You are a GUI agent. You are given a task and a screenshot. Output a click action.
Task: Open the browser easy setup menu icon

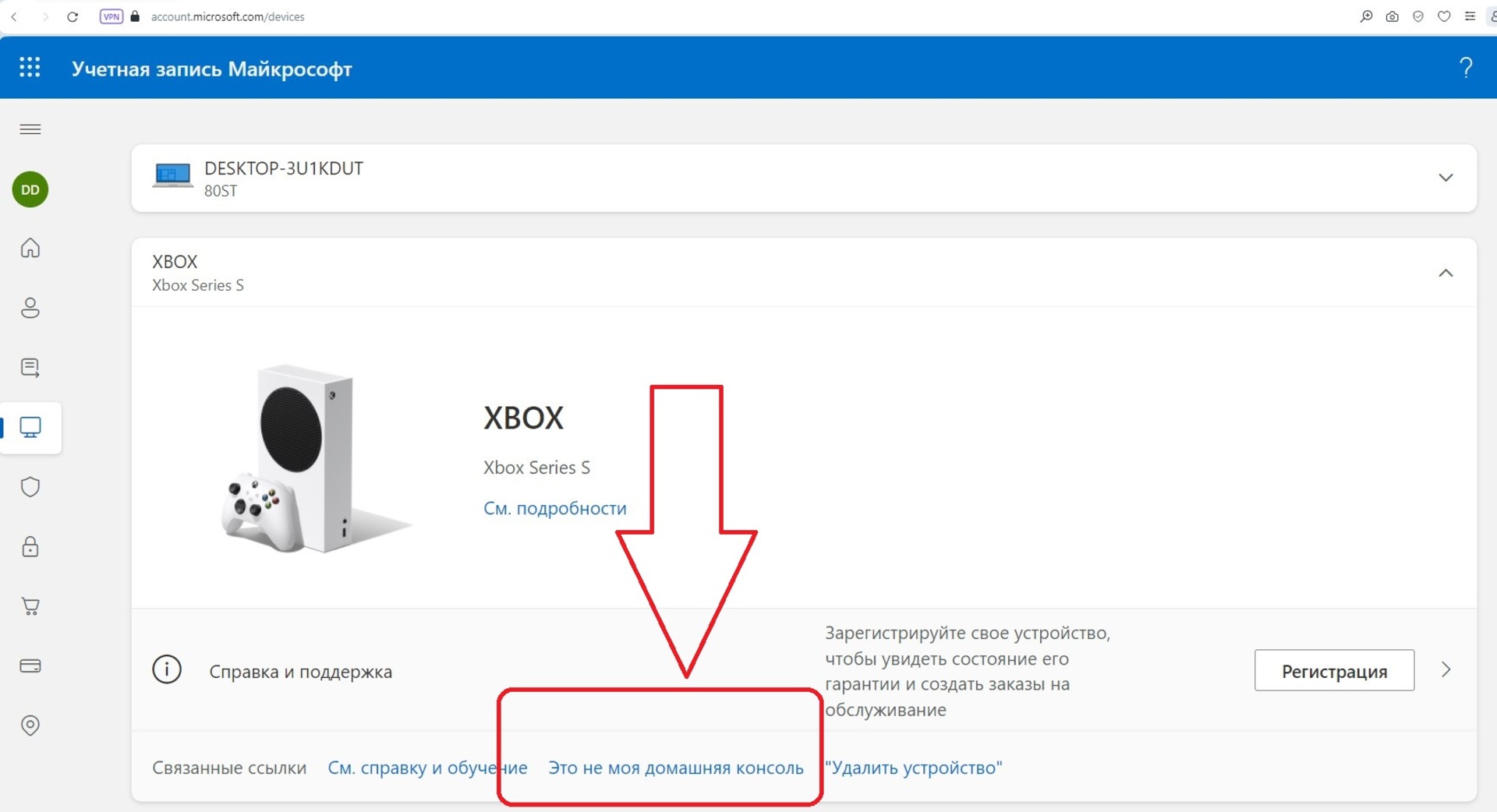[1470, 16]
